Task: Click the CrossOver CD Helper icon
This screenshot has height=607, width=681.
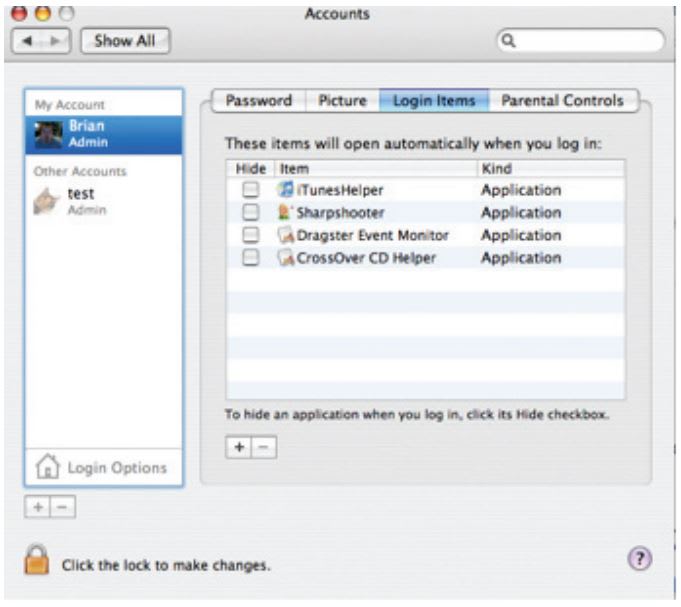Action: tap(286, 257)
